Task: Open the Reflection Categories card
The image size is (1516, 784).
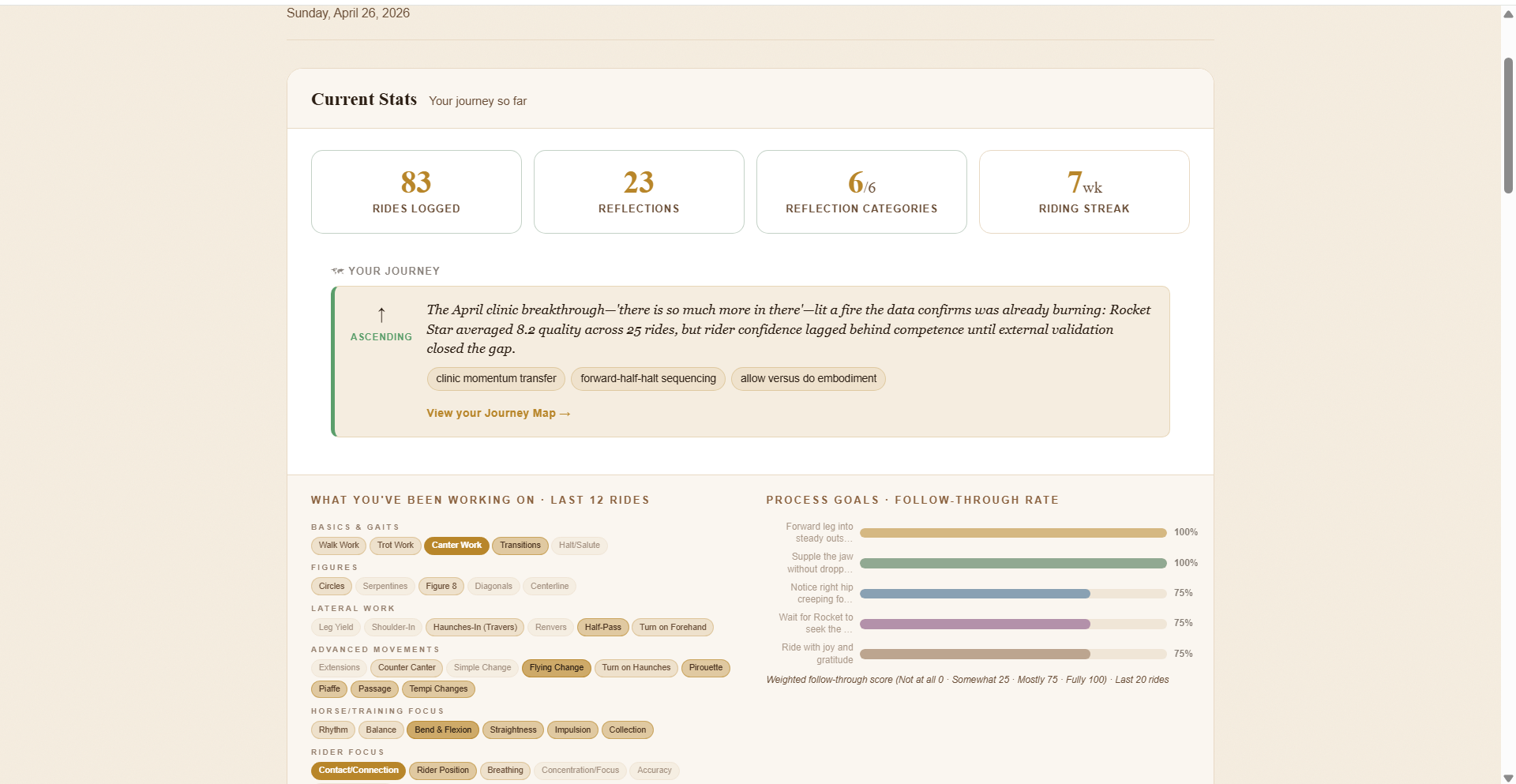Action: pyautogui.click(x=861, y=192)
